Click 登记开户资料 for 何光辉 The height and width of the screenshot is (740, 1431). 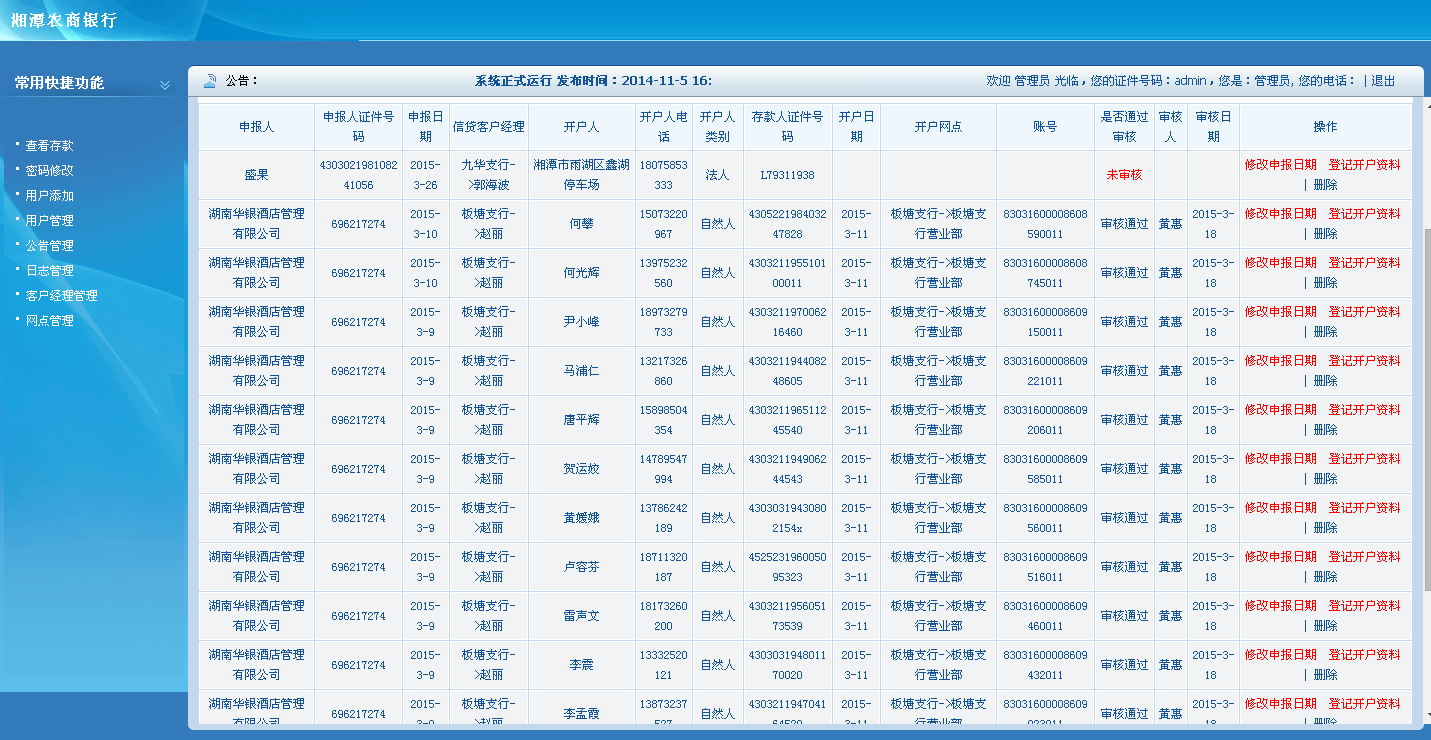pos(1365,263)
